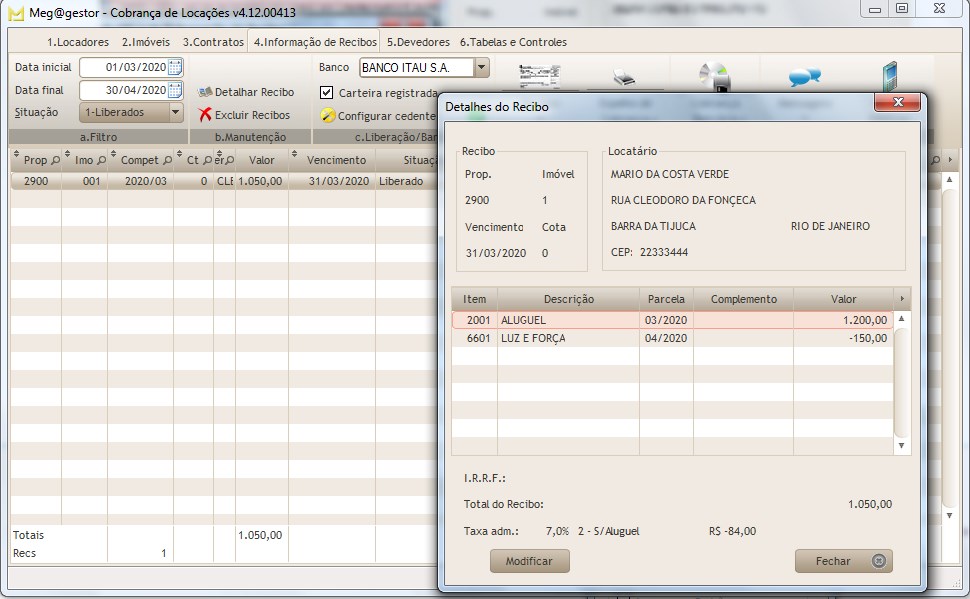This screenshot has height=599, width=970.
Task: Open the calendar picker for Data final
Action: 175,90
